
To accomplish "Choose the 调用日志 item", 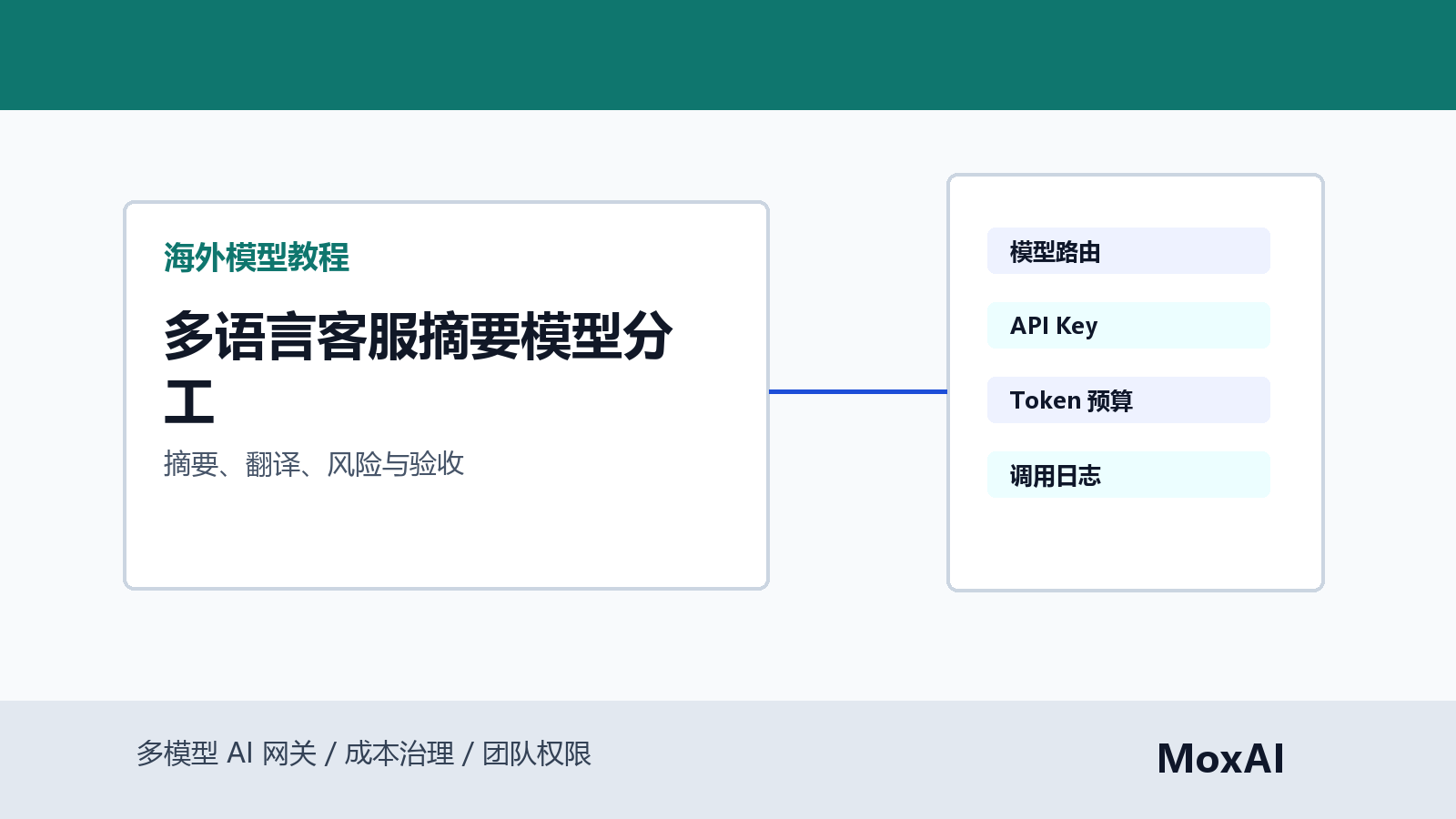I will coord(1128,475).
